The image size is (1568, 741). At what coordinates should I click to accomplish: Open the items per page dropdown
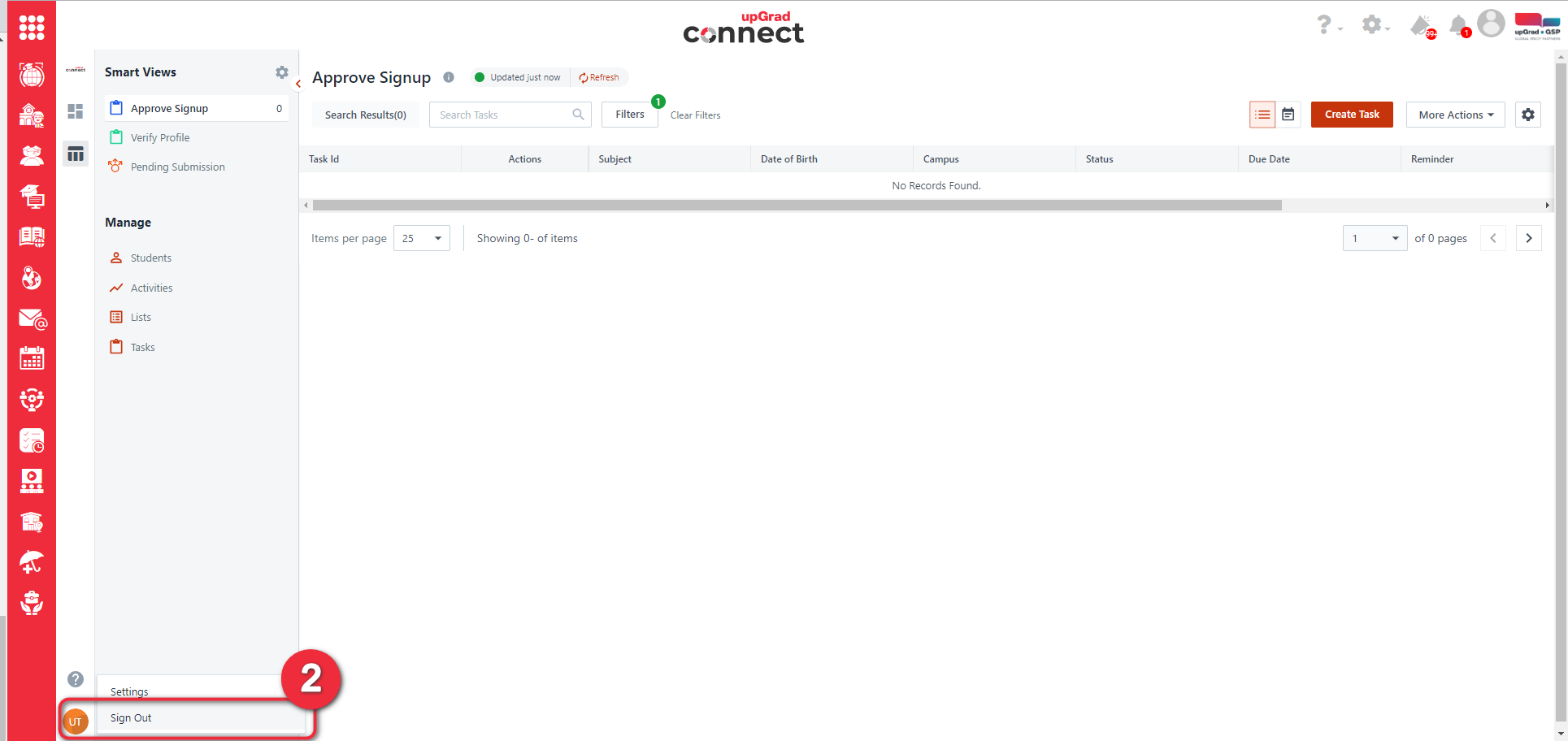(421, 238)
